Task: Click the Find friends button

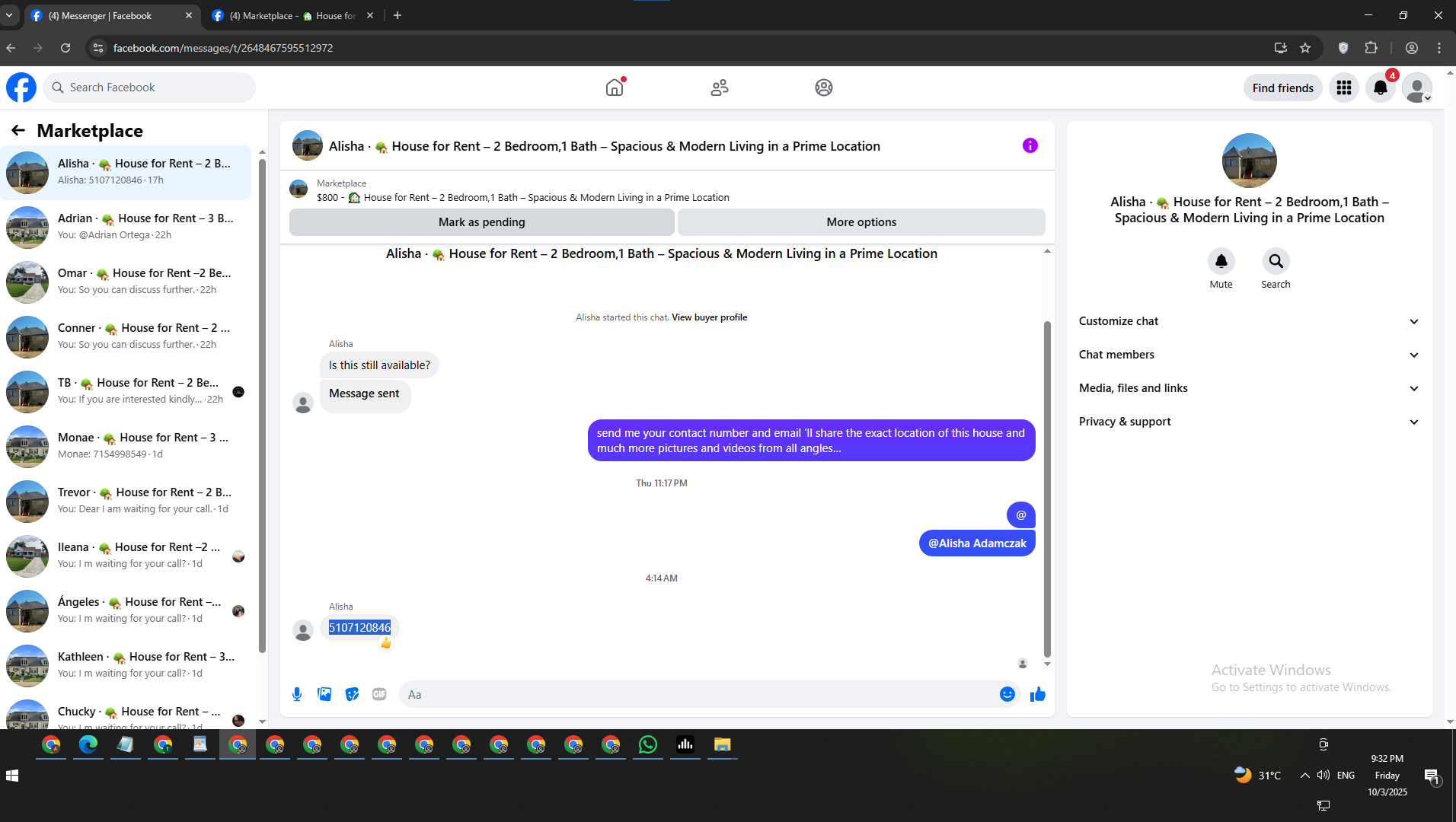Action: (x=1283, y=88)
